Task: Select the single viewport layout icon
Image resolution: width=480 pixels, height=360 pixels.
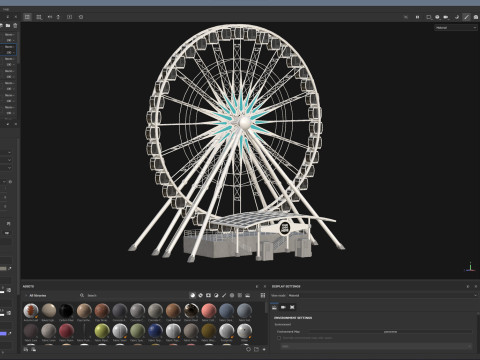Action: 27,17
